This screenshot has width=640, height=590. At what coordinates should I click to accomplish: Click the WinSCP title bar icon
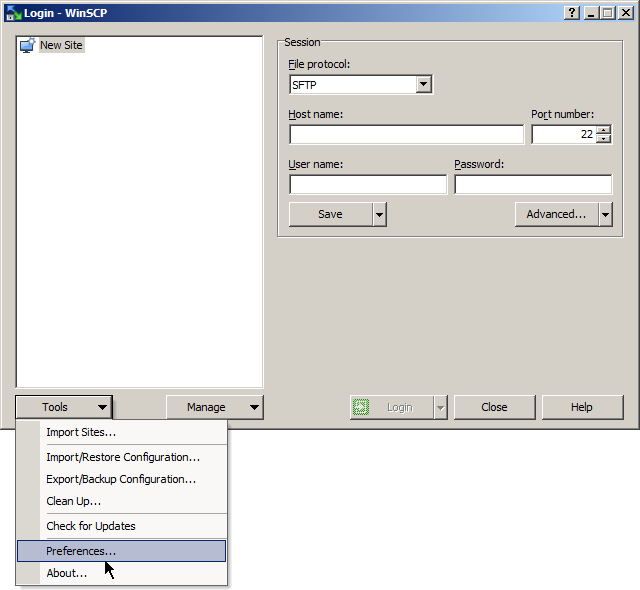[x=12, y=12]
